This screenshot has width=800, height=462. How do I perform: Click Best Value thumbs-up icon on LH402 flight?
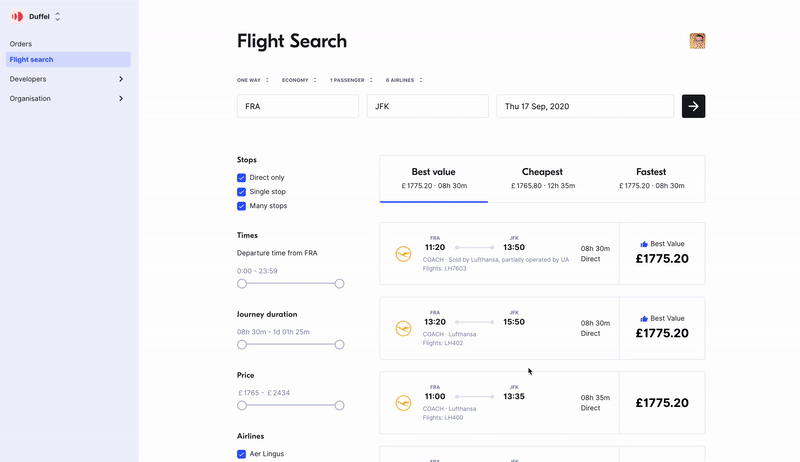coord(644,319)
